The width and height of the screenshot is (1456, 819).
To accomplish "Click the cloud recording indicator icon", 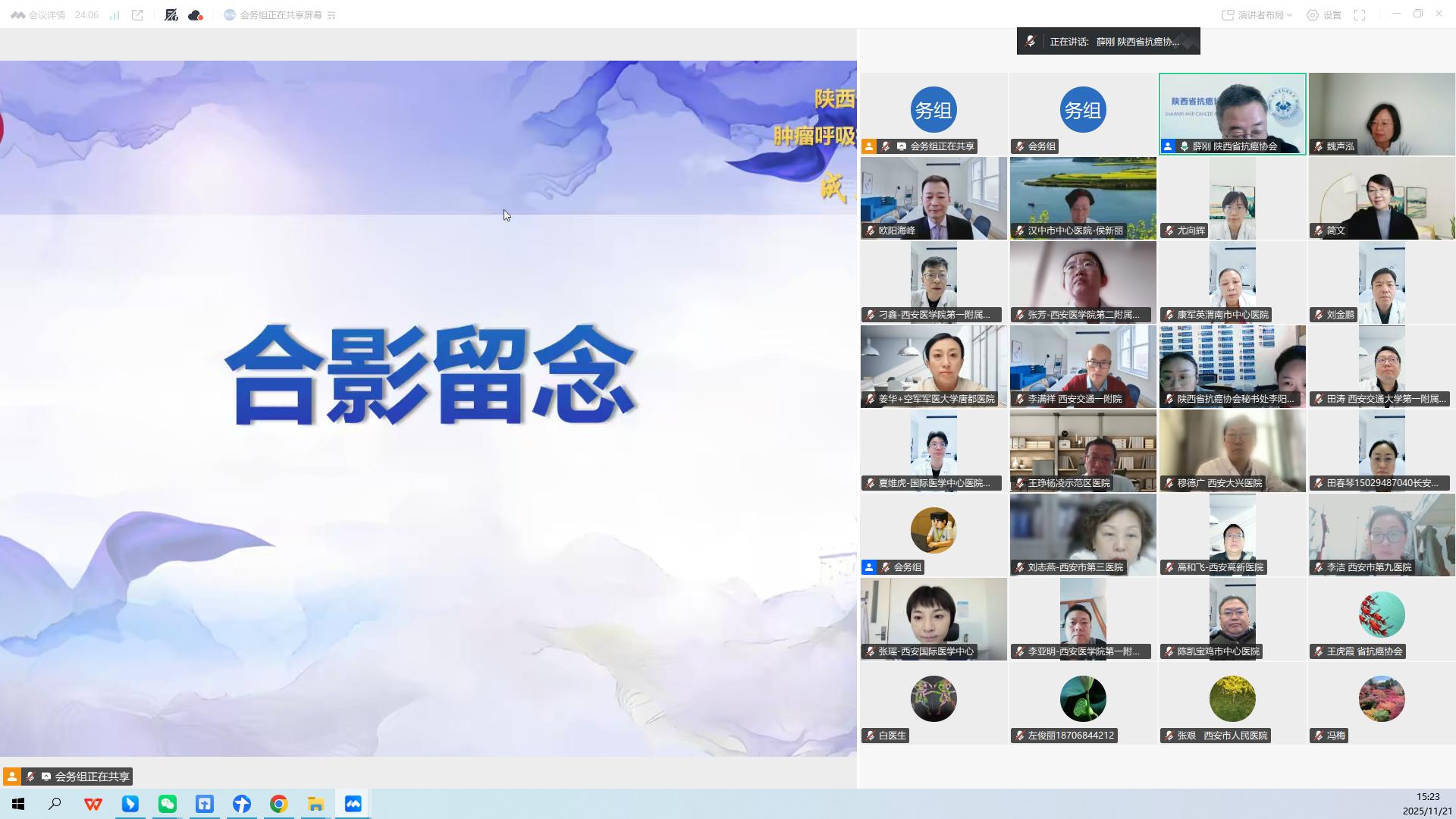I will click(195, 15).
